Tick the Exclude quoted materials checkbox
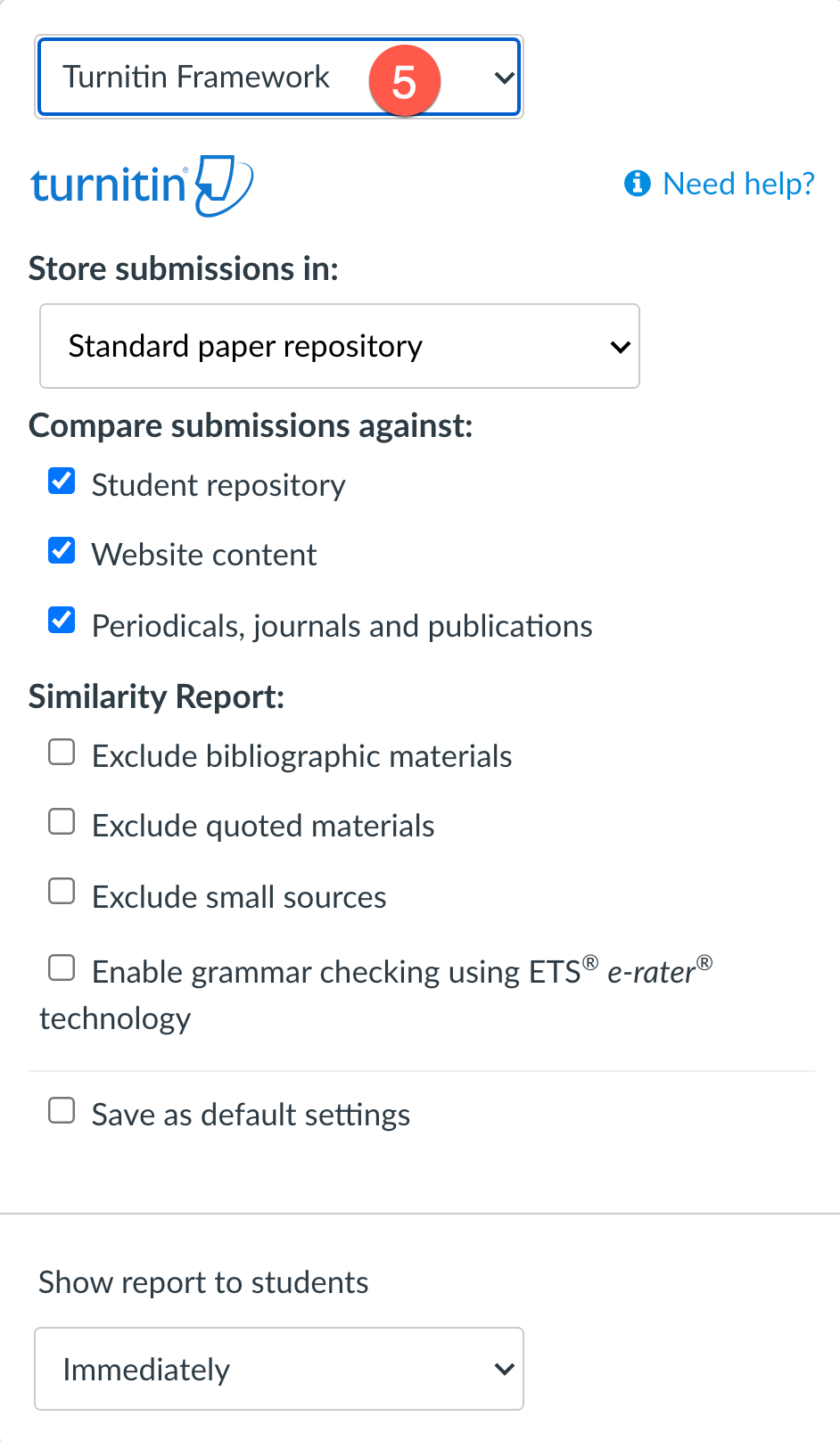 tap(62, 821)
